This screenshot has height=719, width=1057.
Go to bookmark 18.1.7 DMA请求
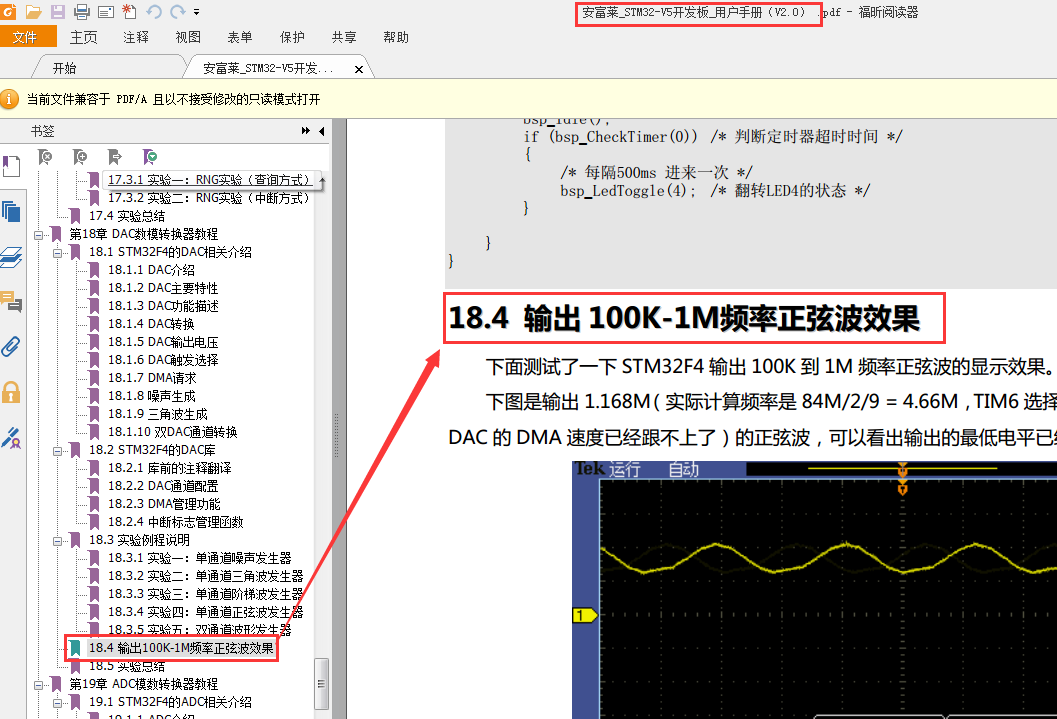152,378
